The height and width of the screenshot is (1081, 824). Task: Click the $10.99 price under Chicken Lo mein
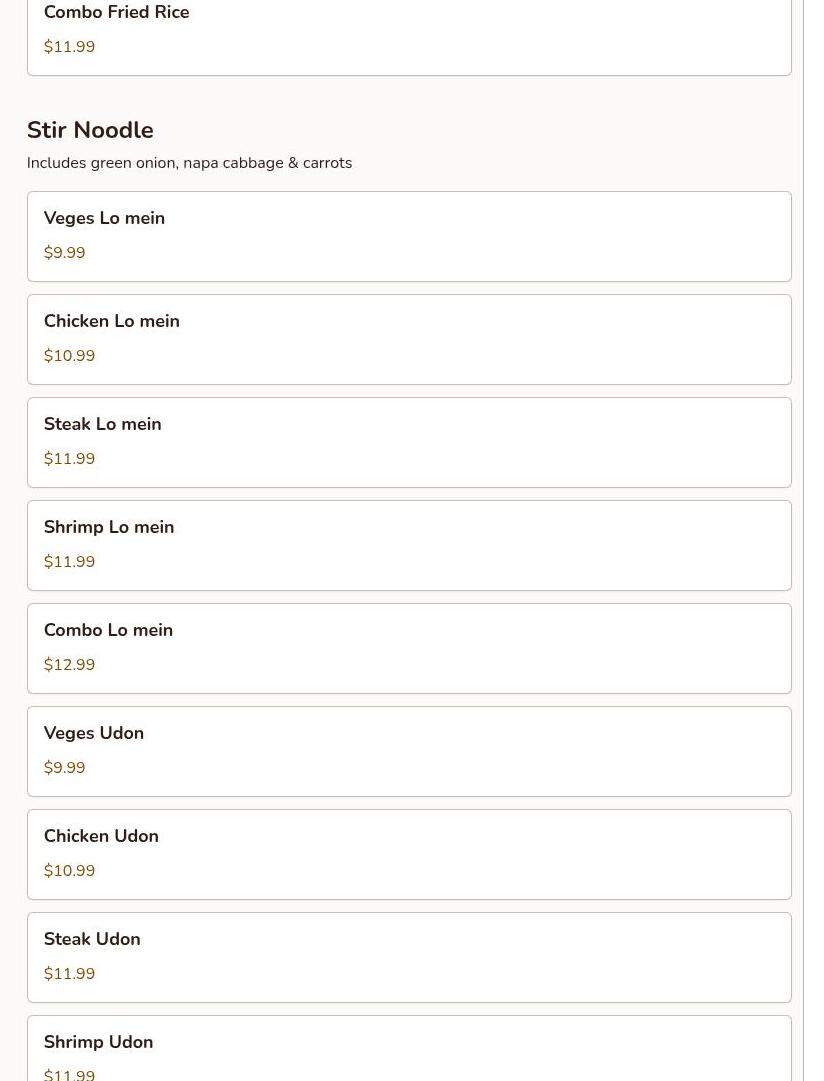(69, 356)
